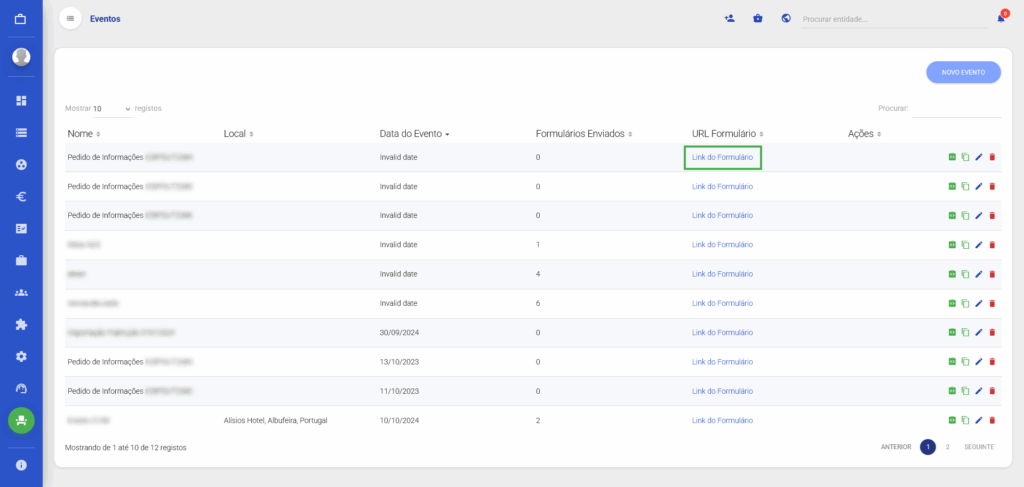The height and width of the screenshot is (487, 1024).
Task: Open the puzzle piece extensions icon
Action: 21,324
